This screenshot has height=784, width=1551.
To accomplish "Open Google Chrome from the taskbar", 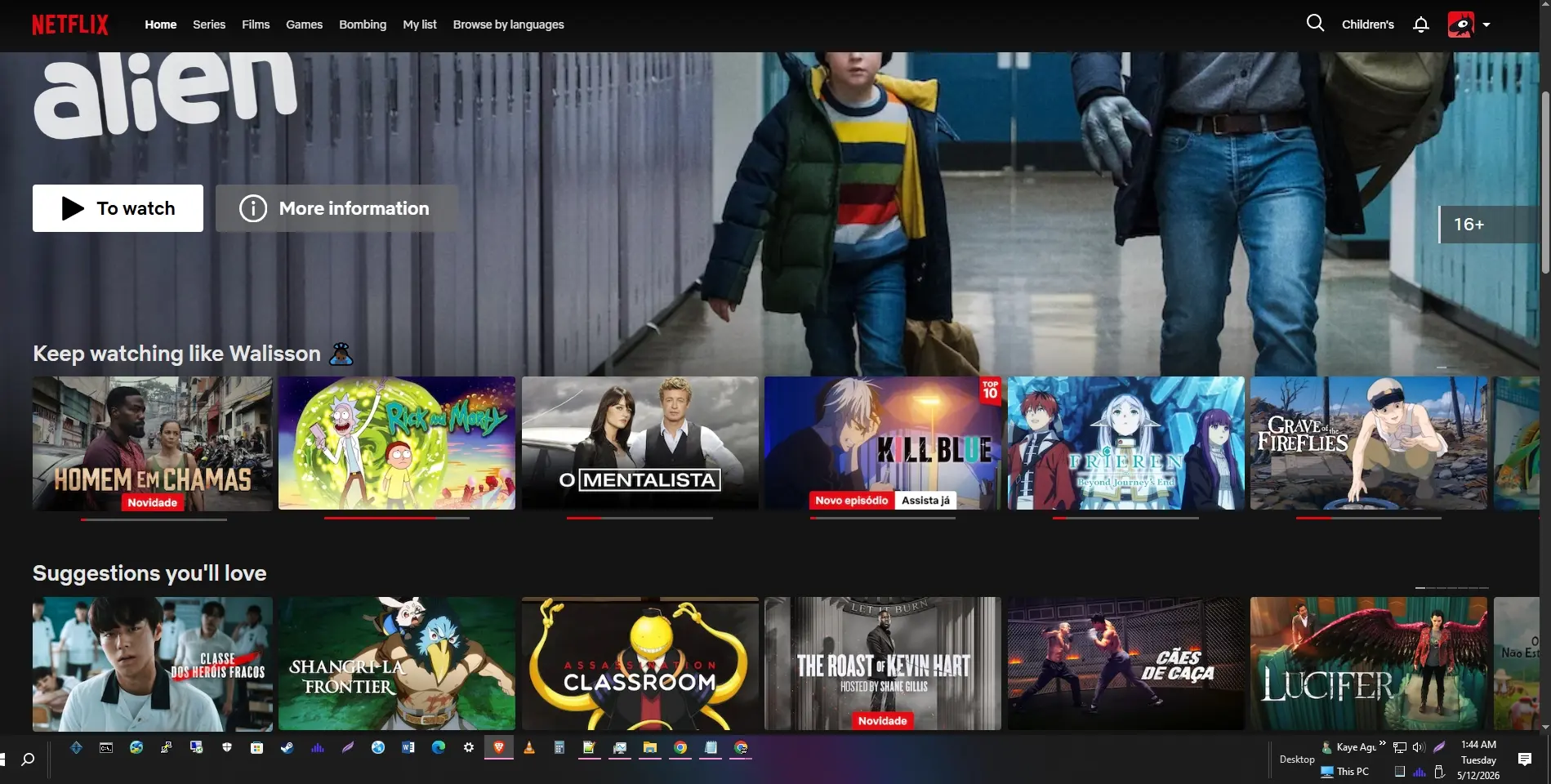I will 680,747.
